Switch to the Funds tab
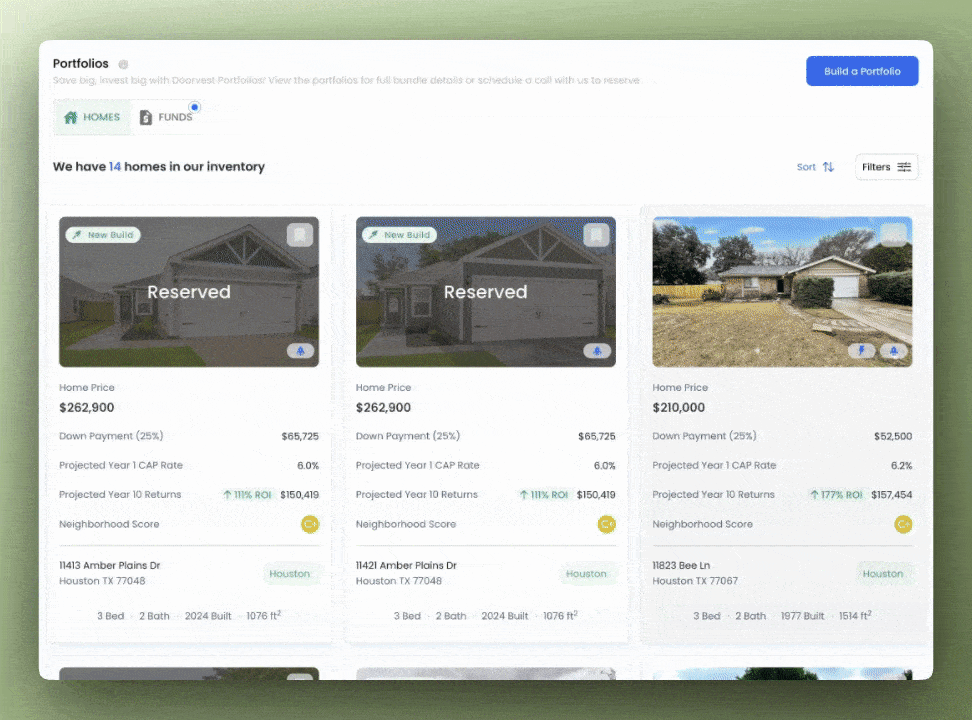Image resolution: width=972 pixels, height=720 pixels. coord(166,117)
